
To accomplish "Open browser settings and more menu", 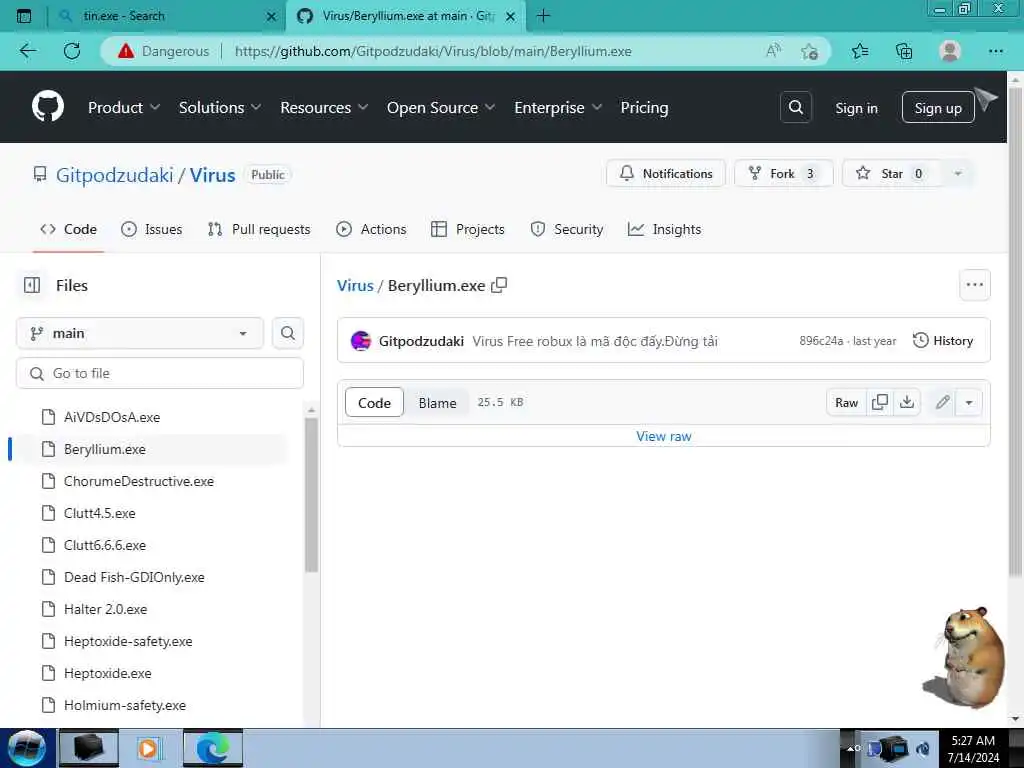I will pos(995,51).
